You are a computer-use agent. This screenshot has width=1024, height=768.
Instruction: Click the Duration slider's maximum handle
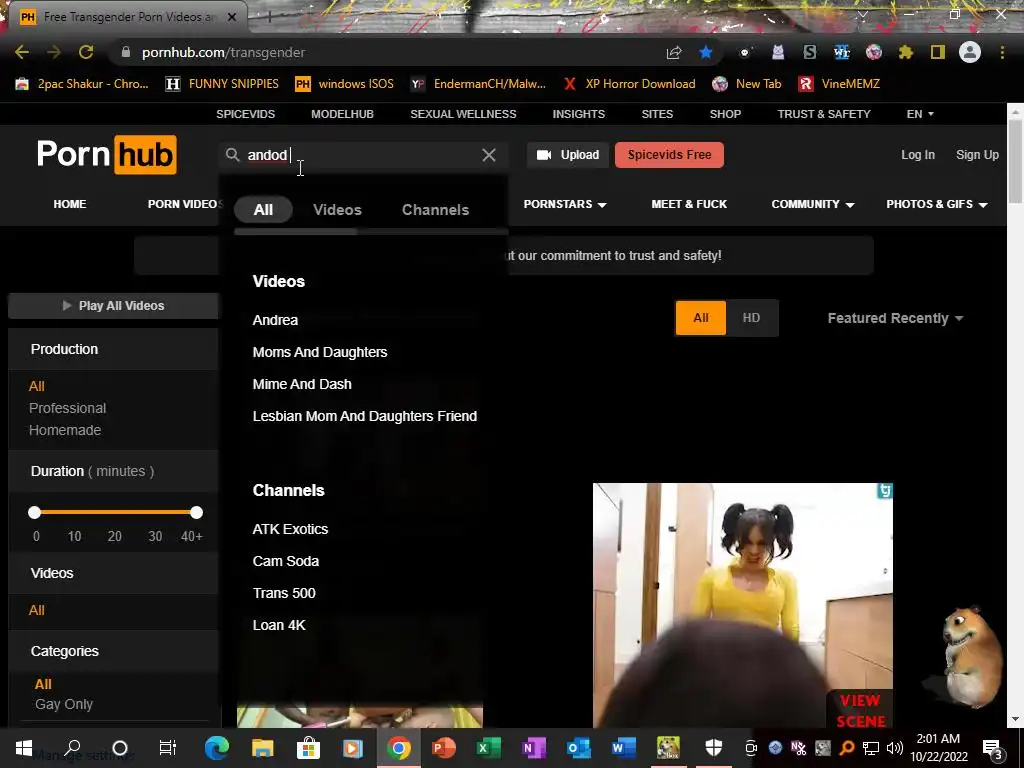[x=197, y=513]
